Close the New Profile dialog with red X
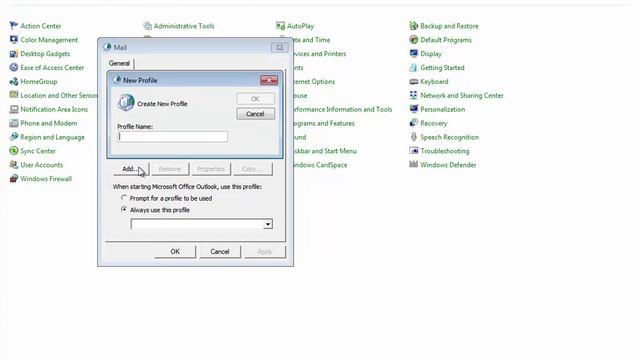This screenshot has width=640, height=360. [269, 80]
